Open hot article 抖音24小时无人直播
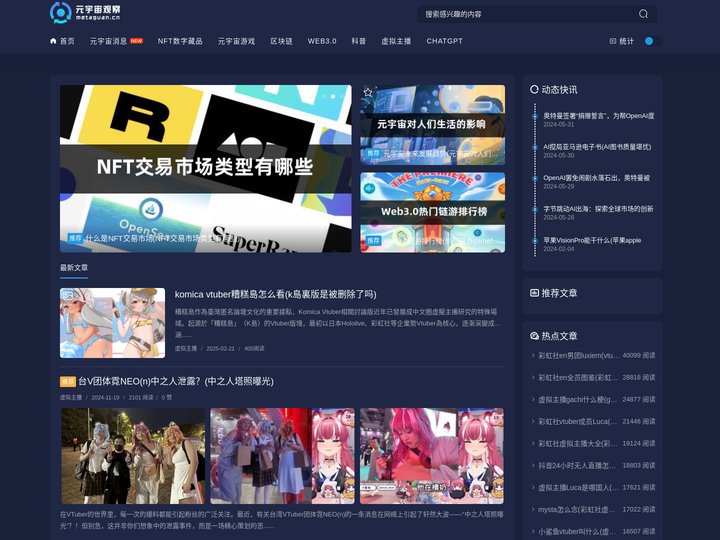 tap(579, 466)
